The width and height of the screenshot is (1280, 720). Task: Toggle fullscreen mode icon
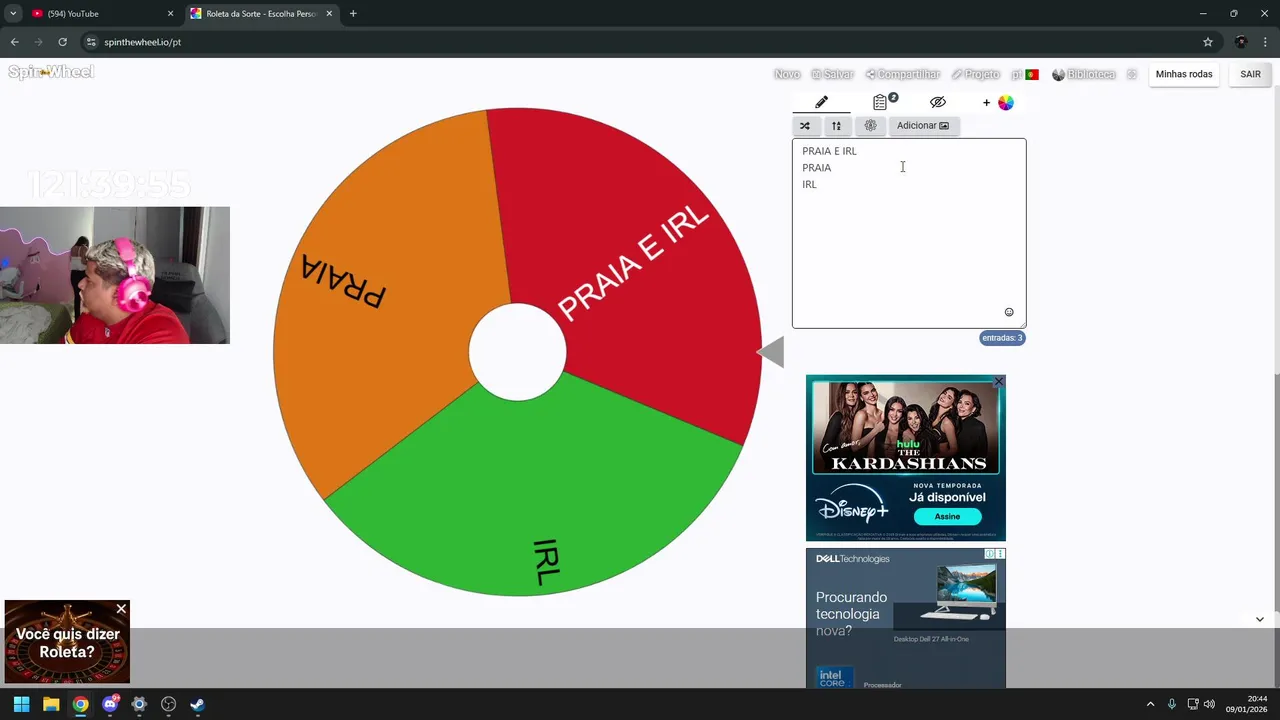click(x=1132, y=74)
